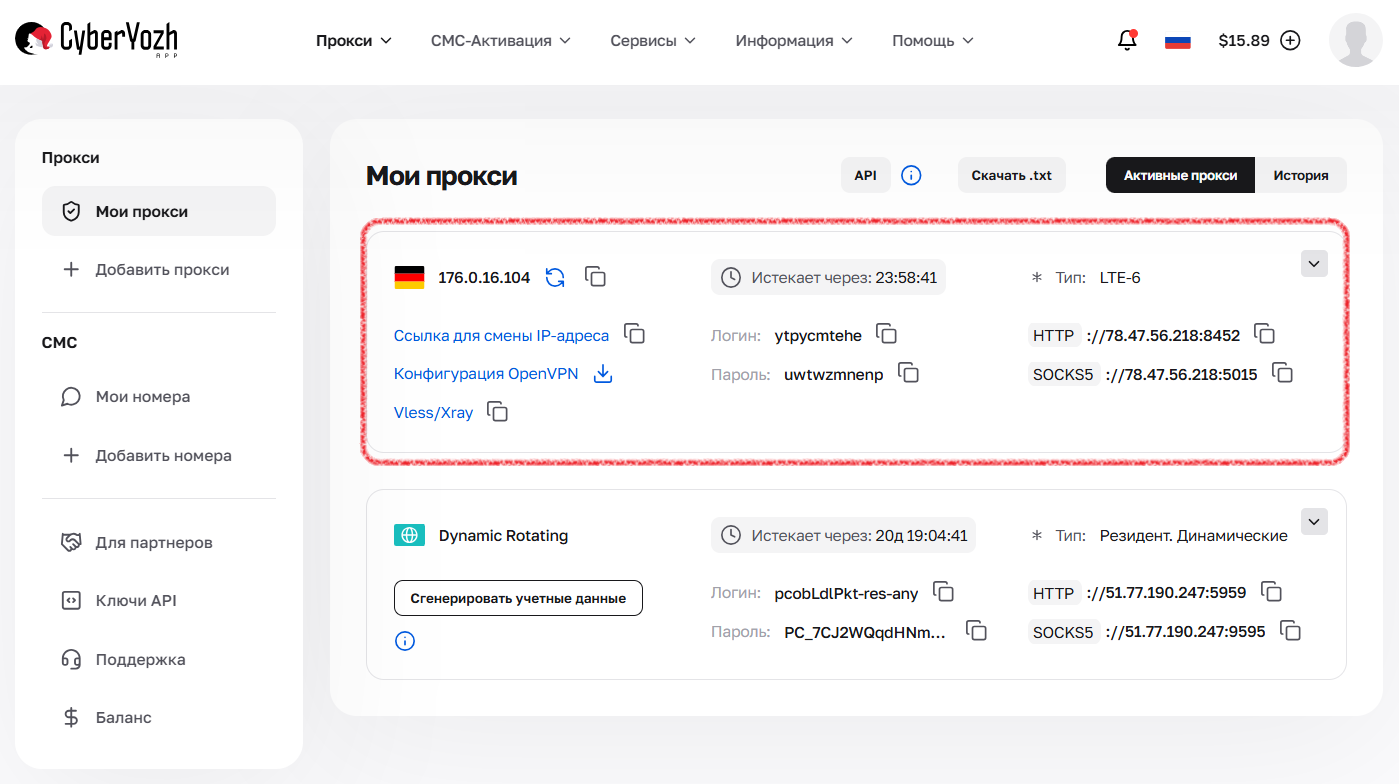This screenshot has width=1399, height=784.
Task: Open the Ссылка для смены IP-адреса link
Action: [x=500, y=335]
